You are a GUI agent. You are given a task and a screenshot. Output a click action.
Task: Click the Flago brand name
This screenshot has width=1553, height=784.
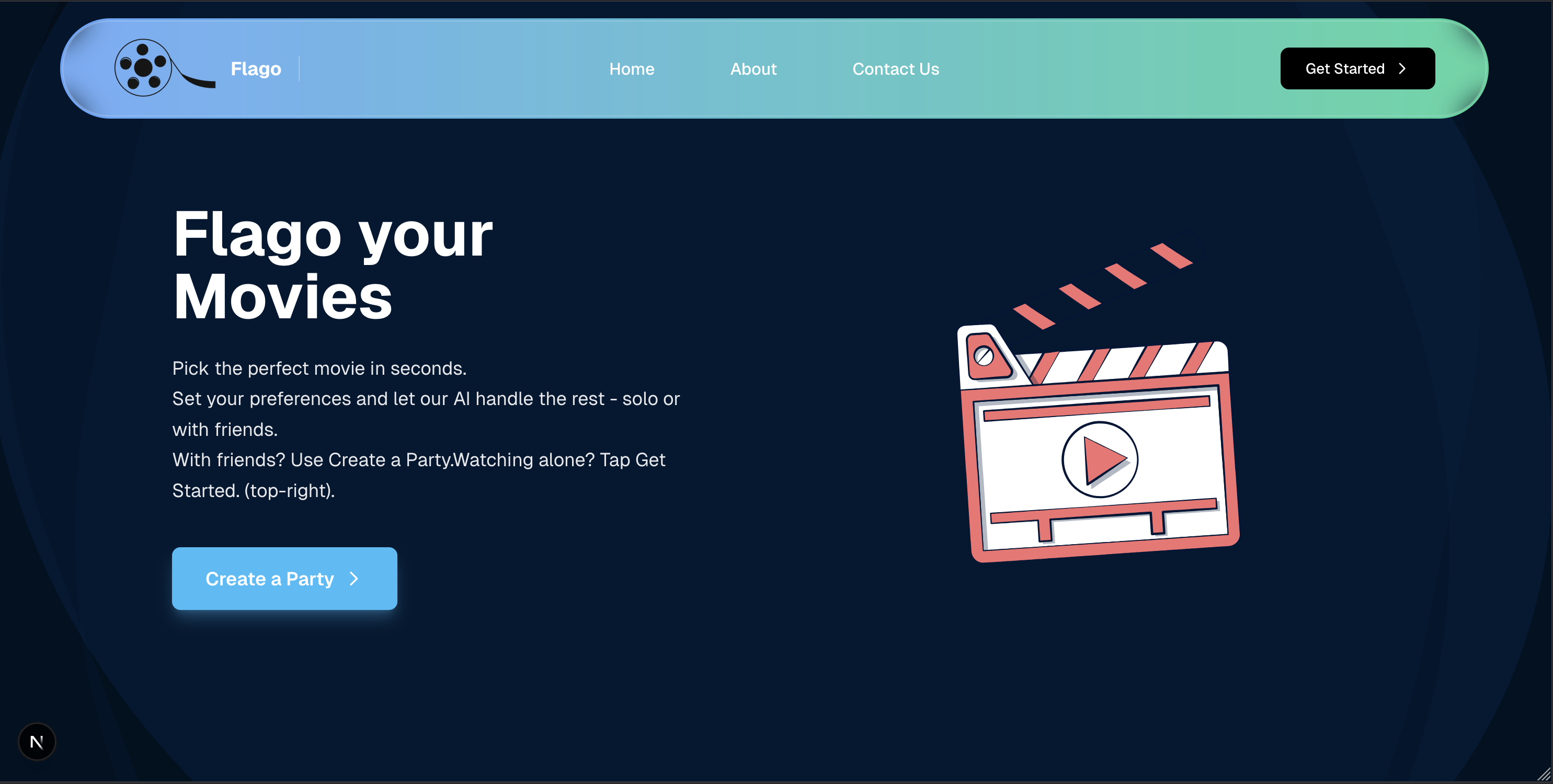tap(256, 68)
